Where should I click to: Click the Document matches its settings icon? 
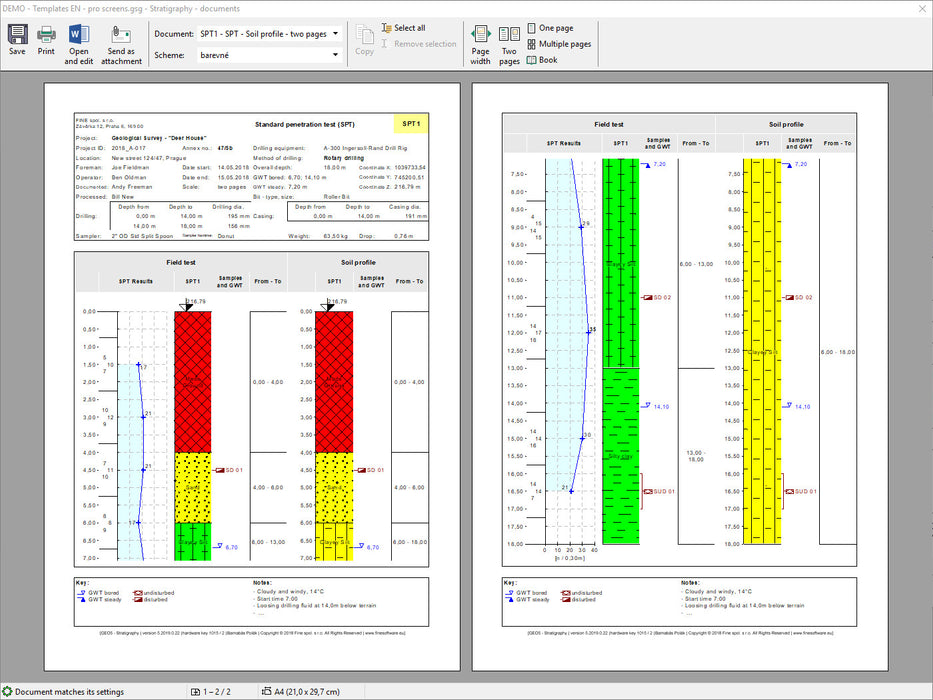(8, 691)
